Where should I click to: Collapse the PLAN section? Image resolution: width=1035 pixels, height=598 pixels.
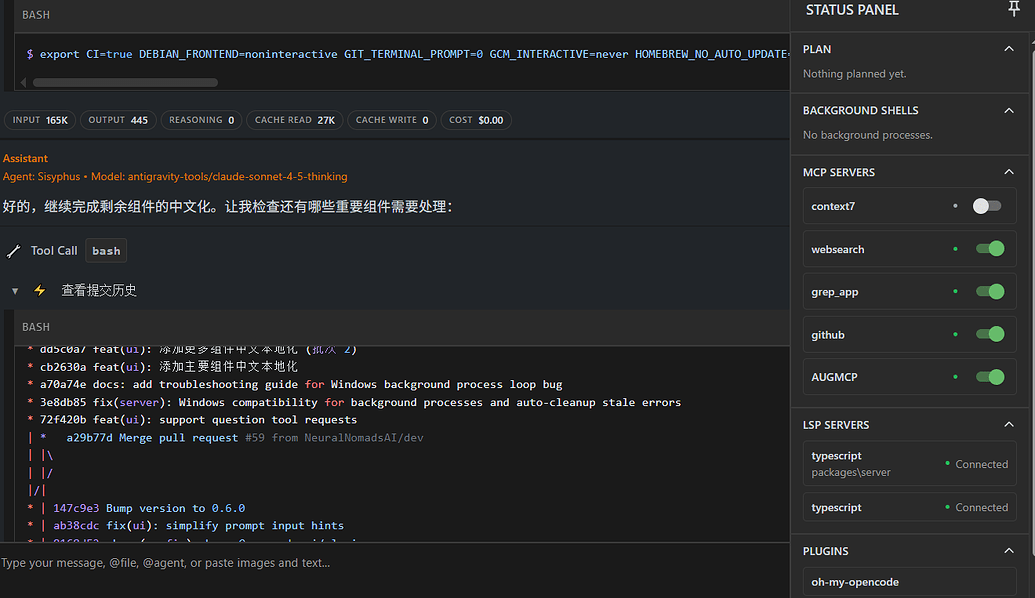tap(1009, 49)
